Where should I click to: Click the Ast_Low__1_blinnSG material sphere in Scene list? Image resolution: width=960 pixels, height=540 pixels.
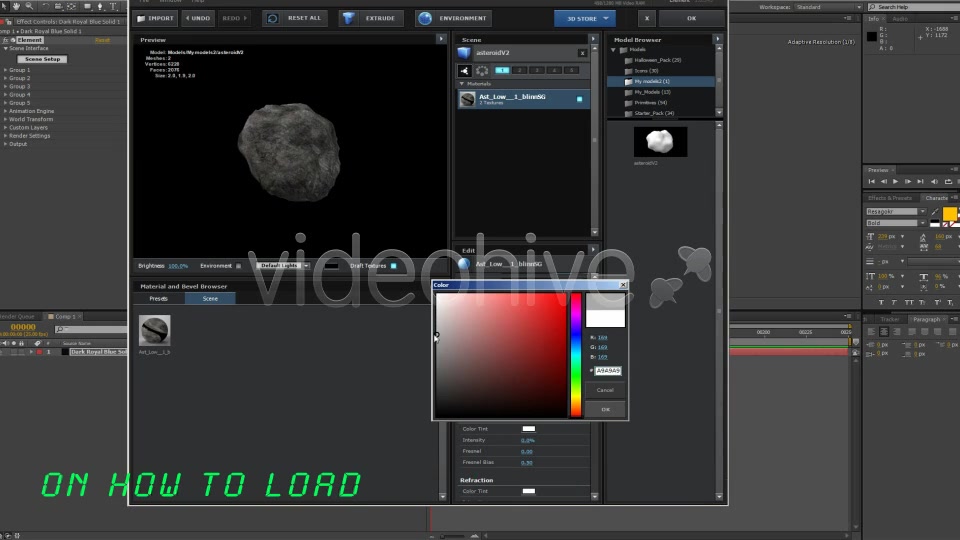tap(467, 99)
